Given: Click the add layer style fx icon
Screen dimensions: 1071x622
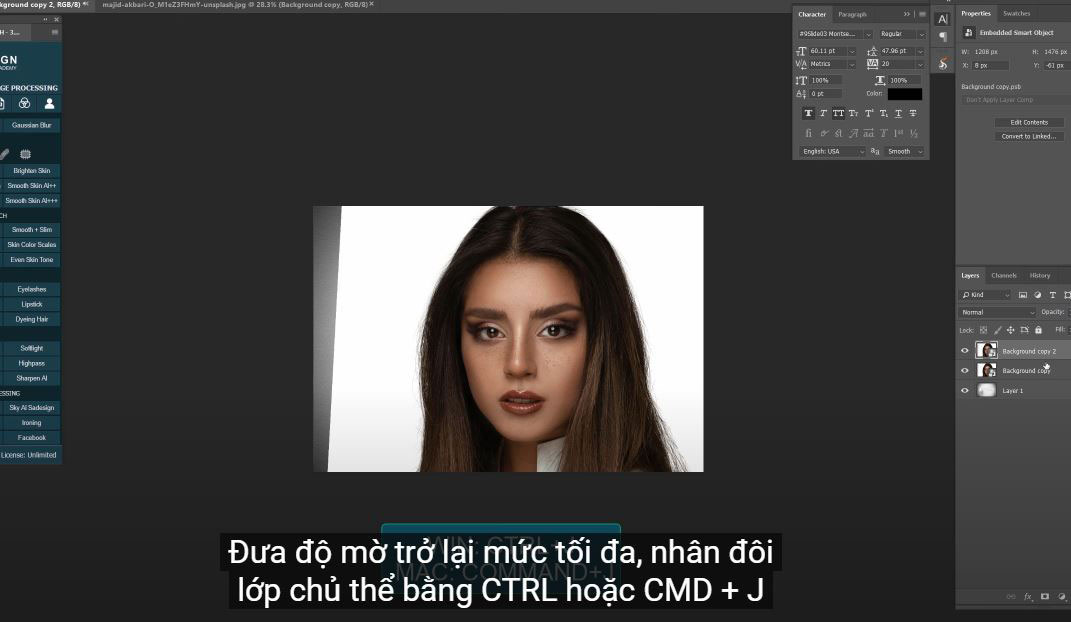Looking at the screenshot, I should coord(1027,596).
